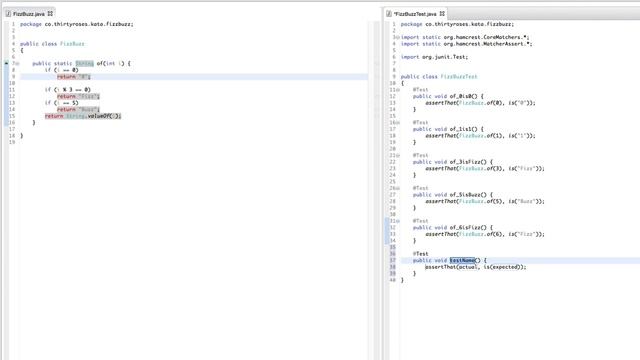Close the FizzBuzz.java tab
This screenshot has width=640, height=360.
point(50,13)
